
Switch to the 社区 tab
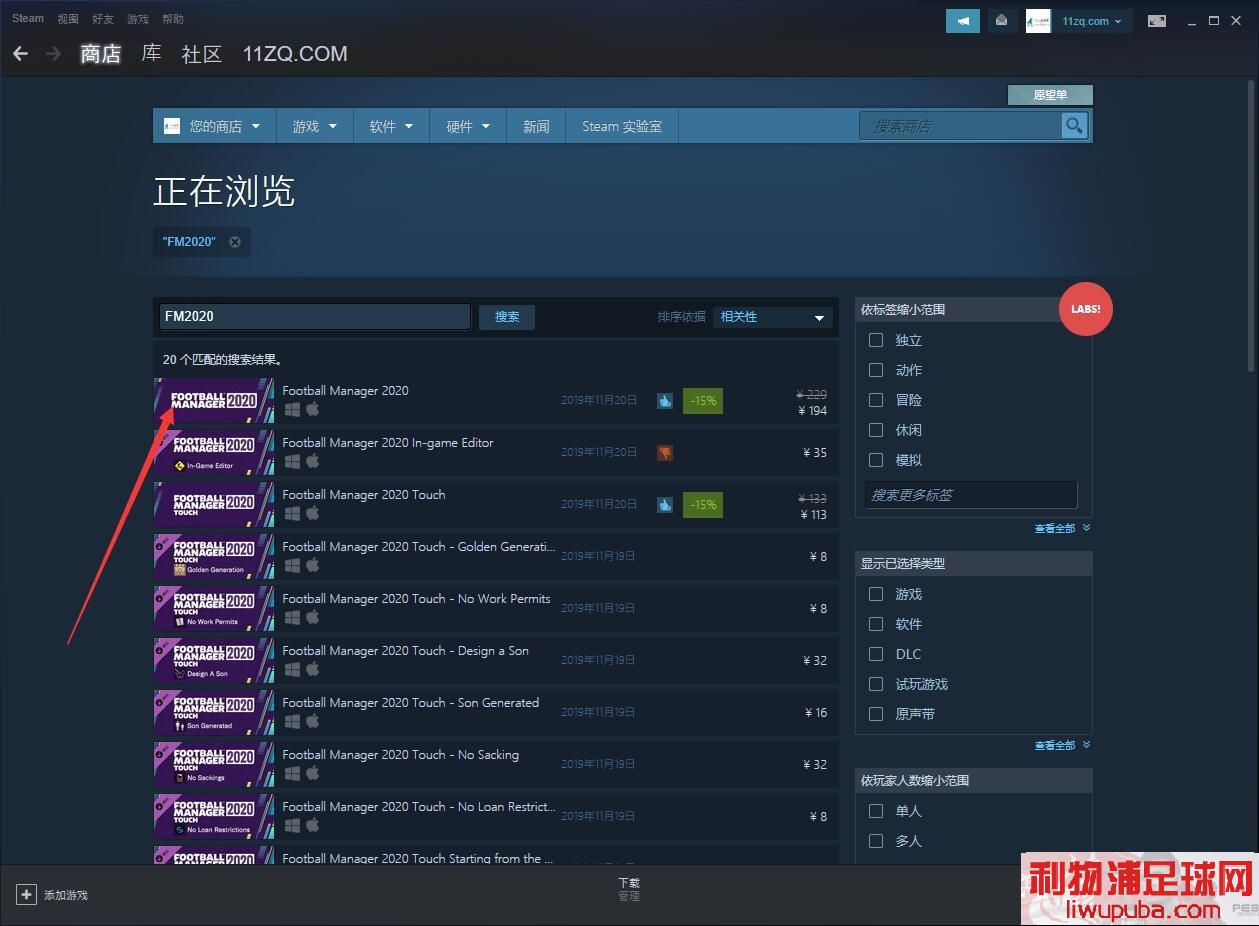click(201, 54)
